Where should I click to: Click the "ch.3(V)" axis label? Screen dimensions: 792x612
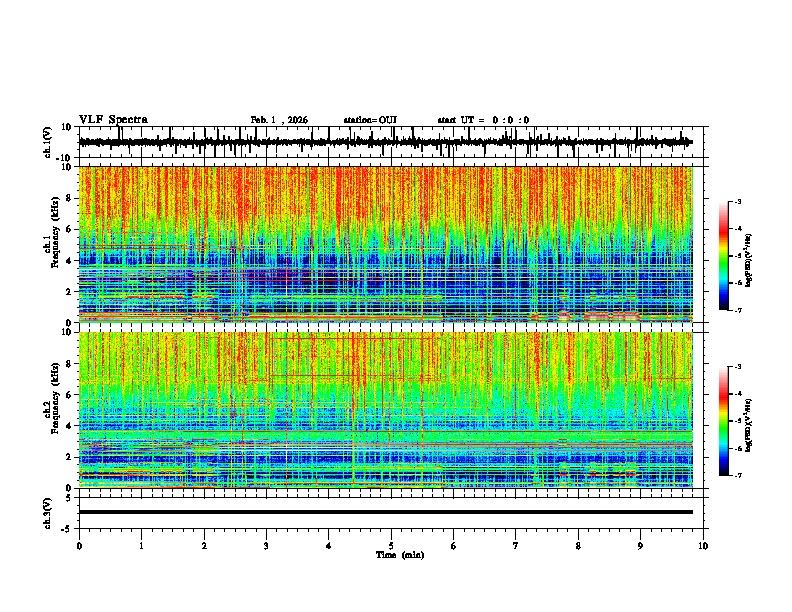click(x=48, y=514)
